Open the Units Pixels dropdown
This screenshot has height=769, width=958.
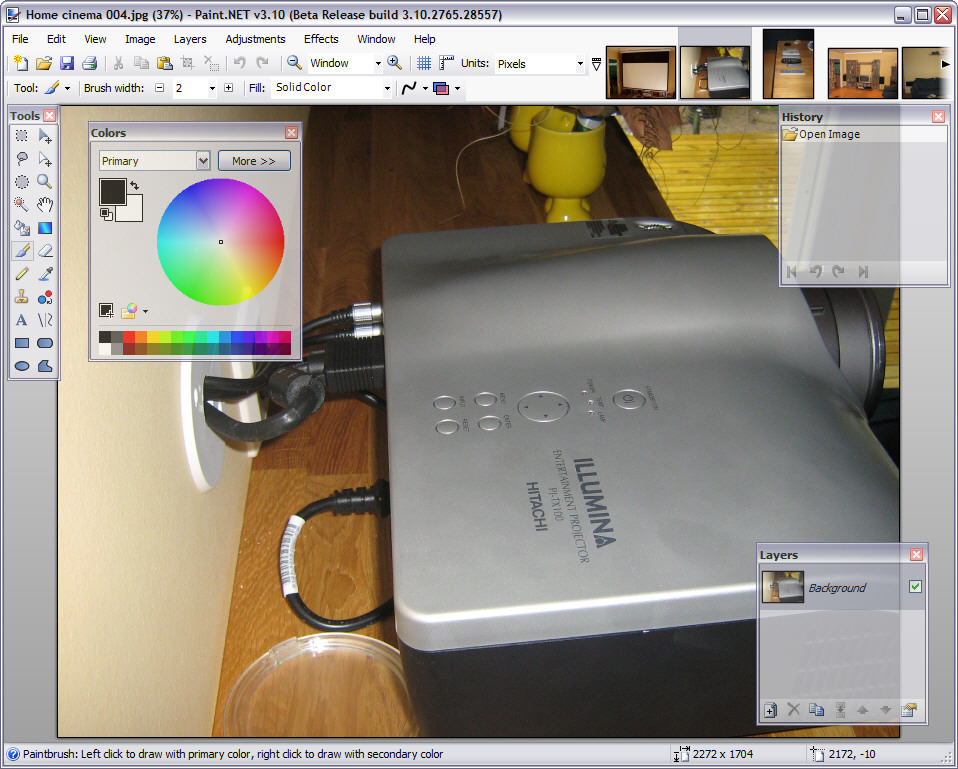580,64
